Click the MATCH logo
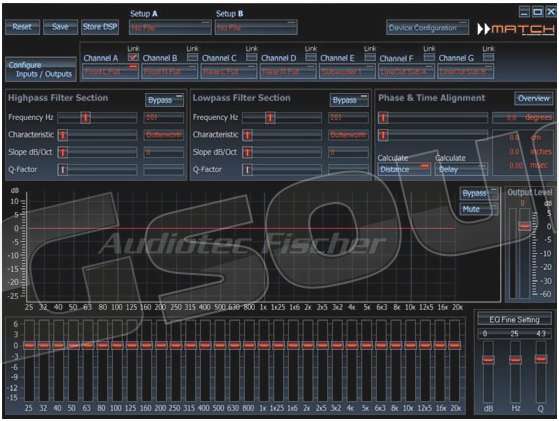The height and width of the screenshot is (421, 559). [x=516, y=29]
